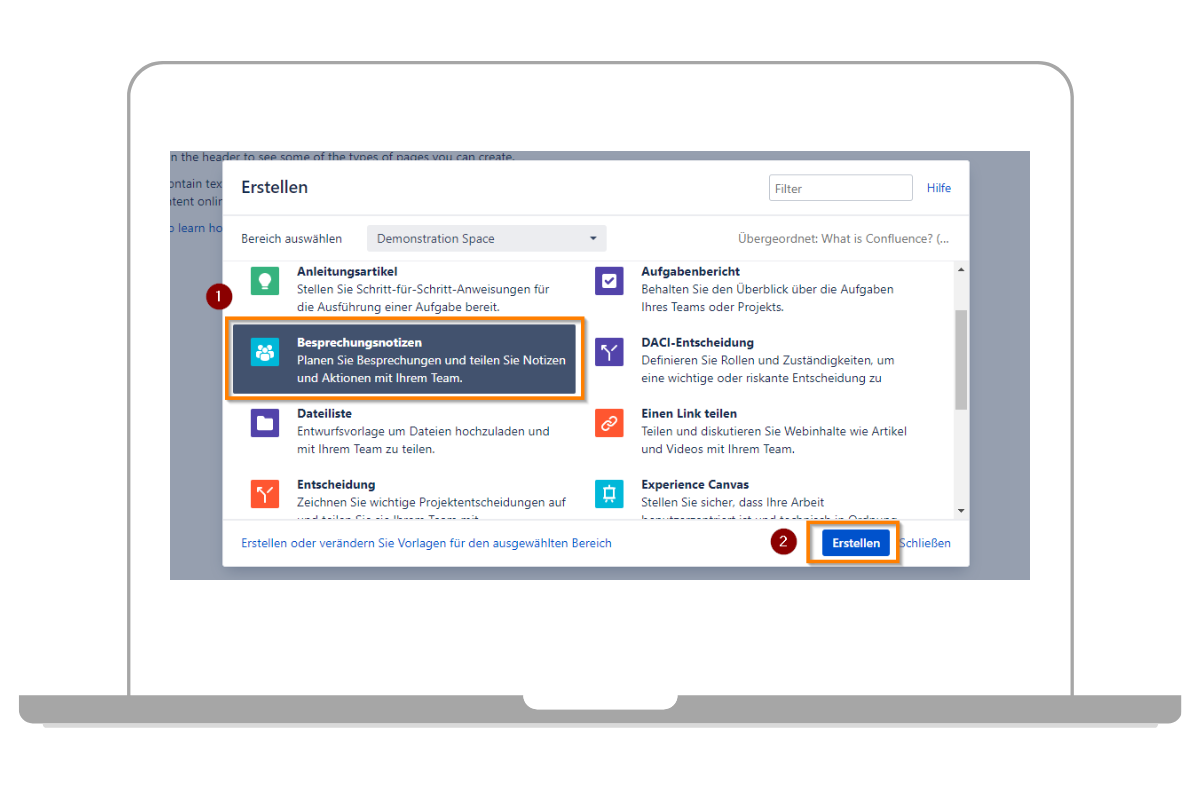Click the Einen Link teilen icon
1200x790 pixels.
coord(609,423)
